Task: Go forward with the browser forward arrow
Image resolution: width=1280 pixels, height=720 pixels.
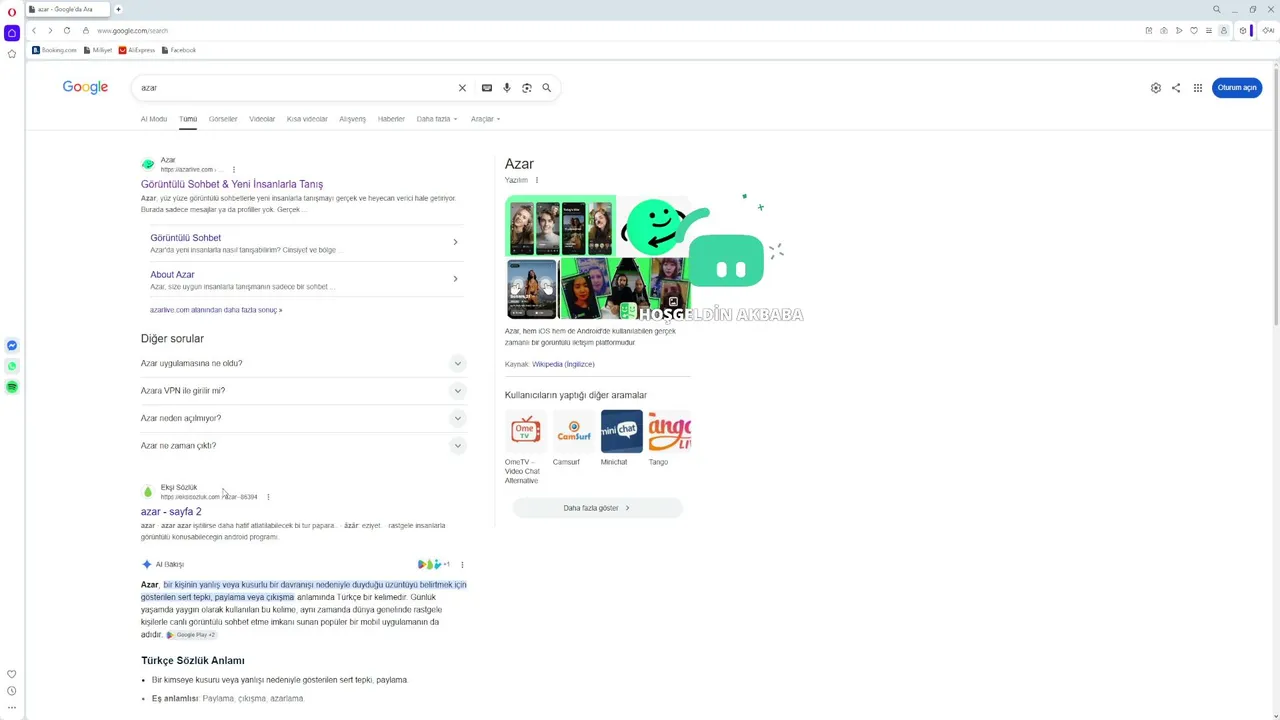Action: click(x=50, y=31)
